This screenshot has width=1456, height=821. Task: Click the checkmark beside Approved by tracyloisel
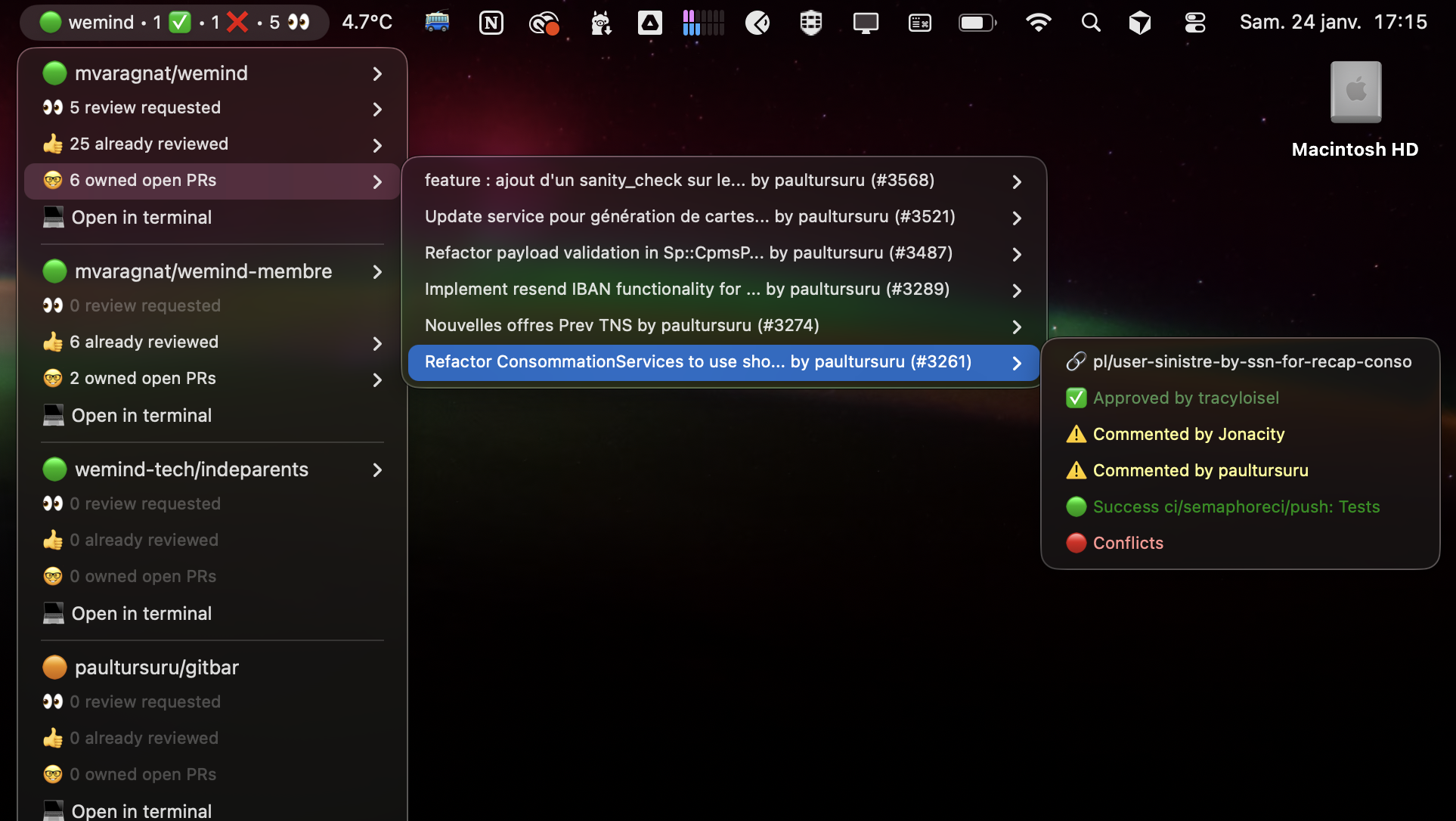click(1076, 398)
